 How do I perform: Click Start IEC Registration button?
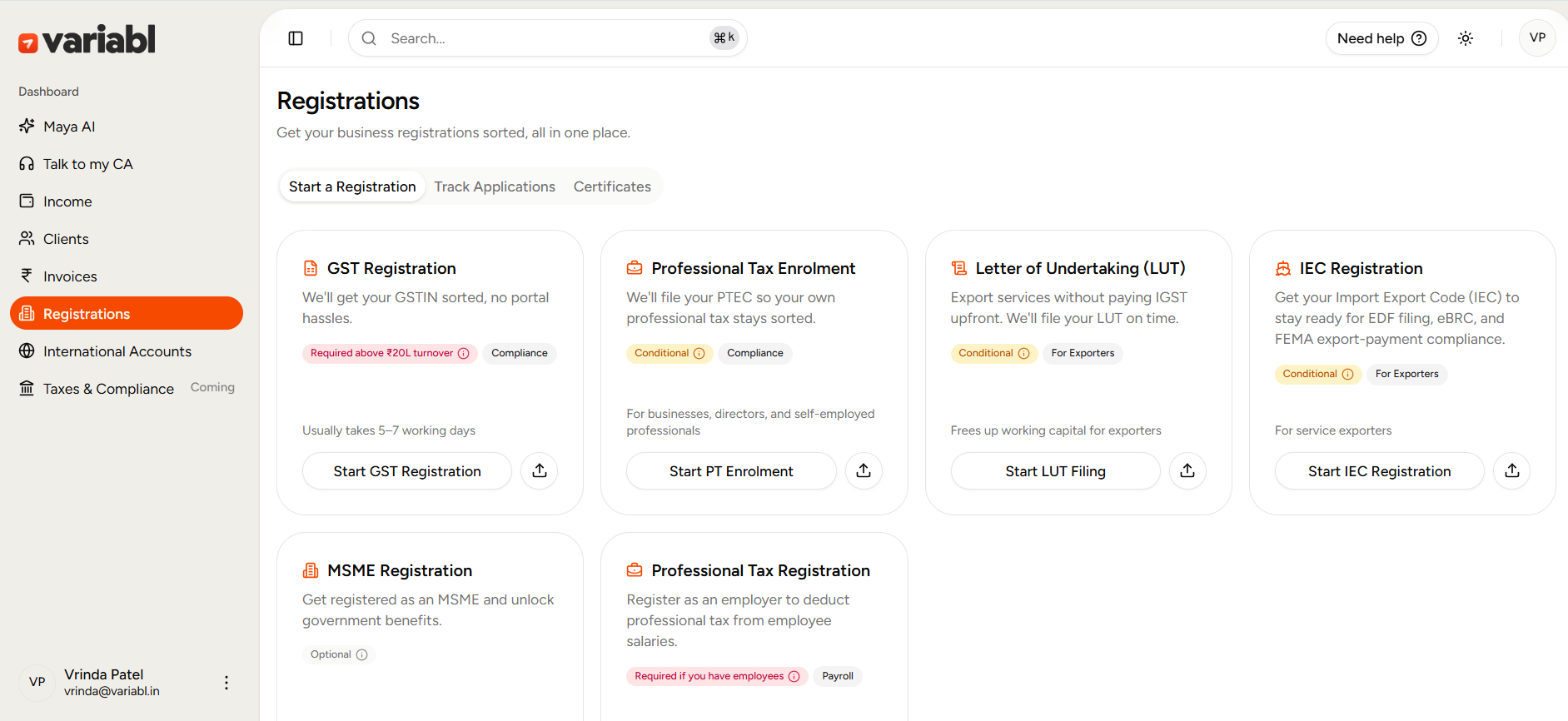pyautogui.click(x=1379, y=471)
